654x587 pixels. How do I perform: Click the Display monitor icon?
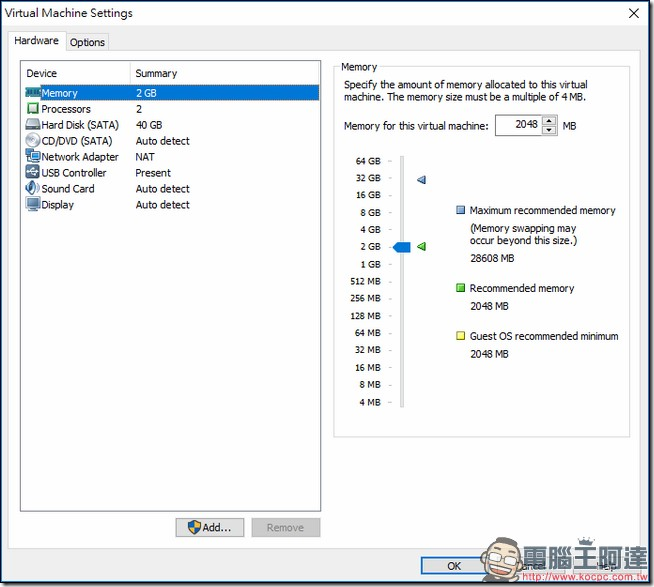click(33, 204)
